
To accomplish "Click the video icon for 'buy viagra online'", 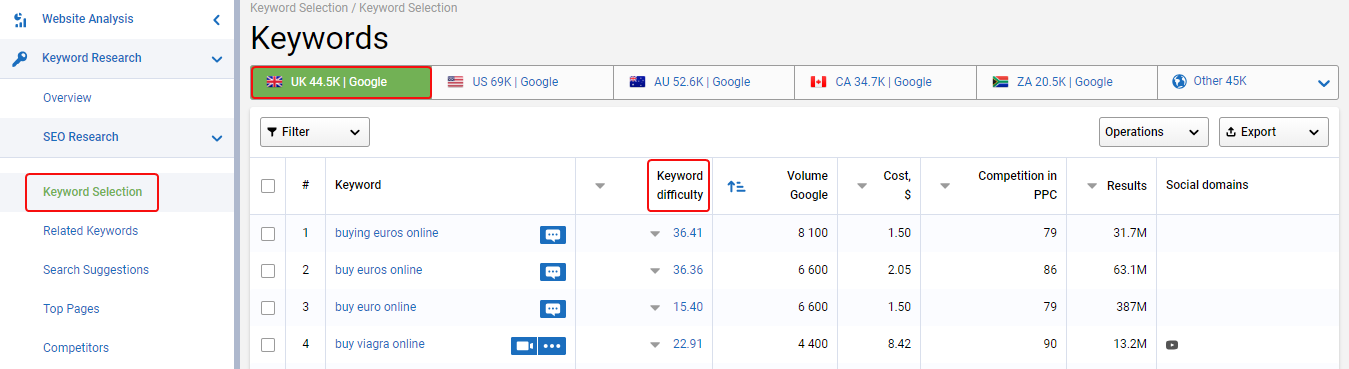I will click(x=524, y=345).
